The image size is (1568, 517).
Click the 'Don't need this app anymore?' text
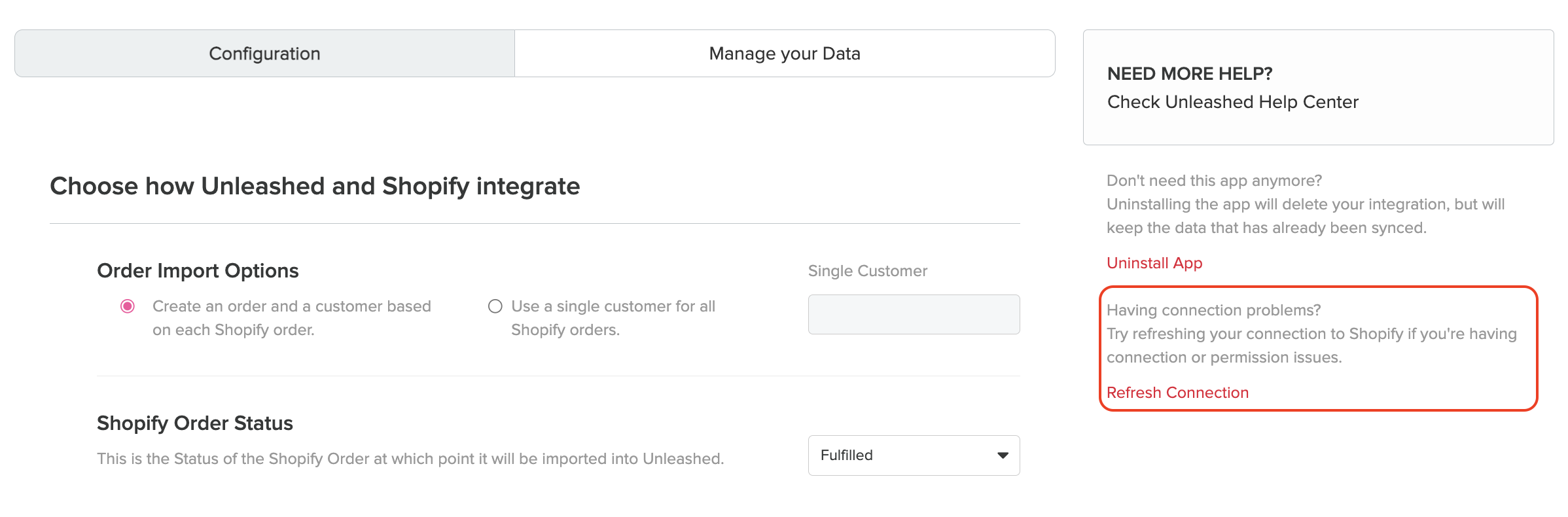[x=1214, y=180]
